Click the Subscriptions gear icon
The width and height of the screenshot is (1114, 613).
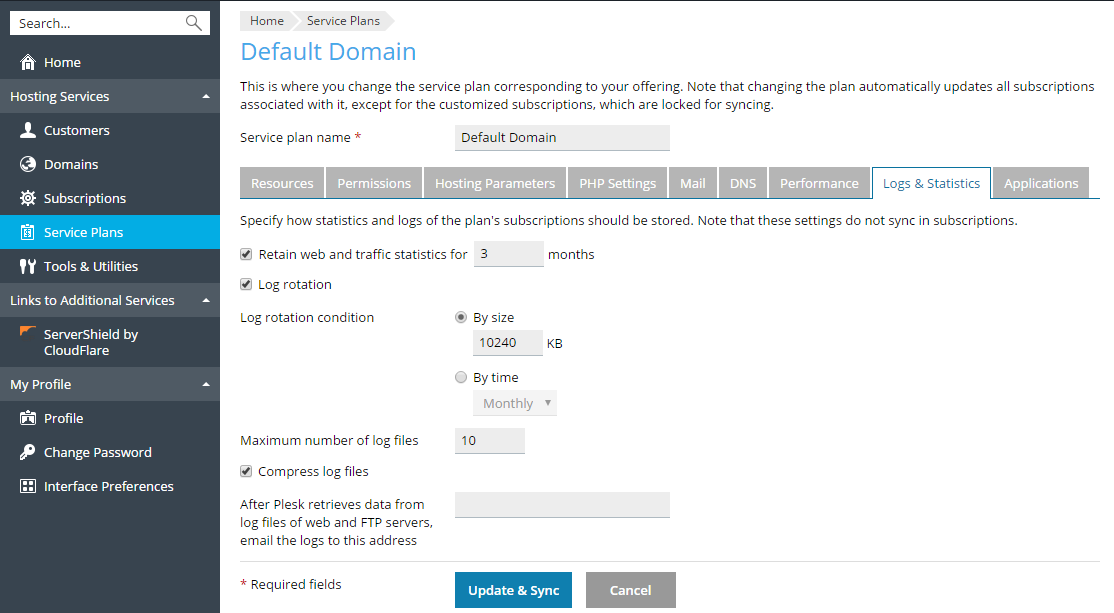28,198
